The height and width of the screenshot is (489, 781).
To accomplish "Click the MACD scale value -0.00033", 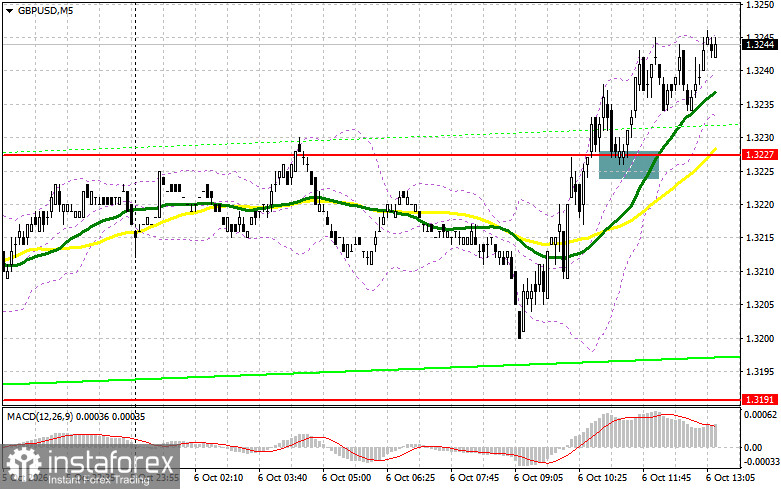I will [x=761, y=462].
